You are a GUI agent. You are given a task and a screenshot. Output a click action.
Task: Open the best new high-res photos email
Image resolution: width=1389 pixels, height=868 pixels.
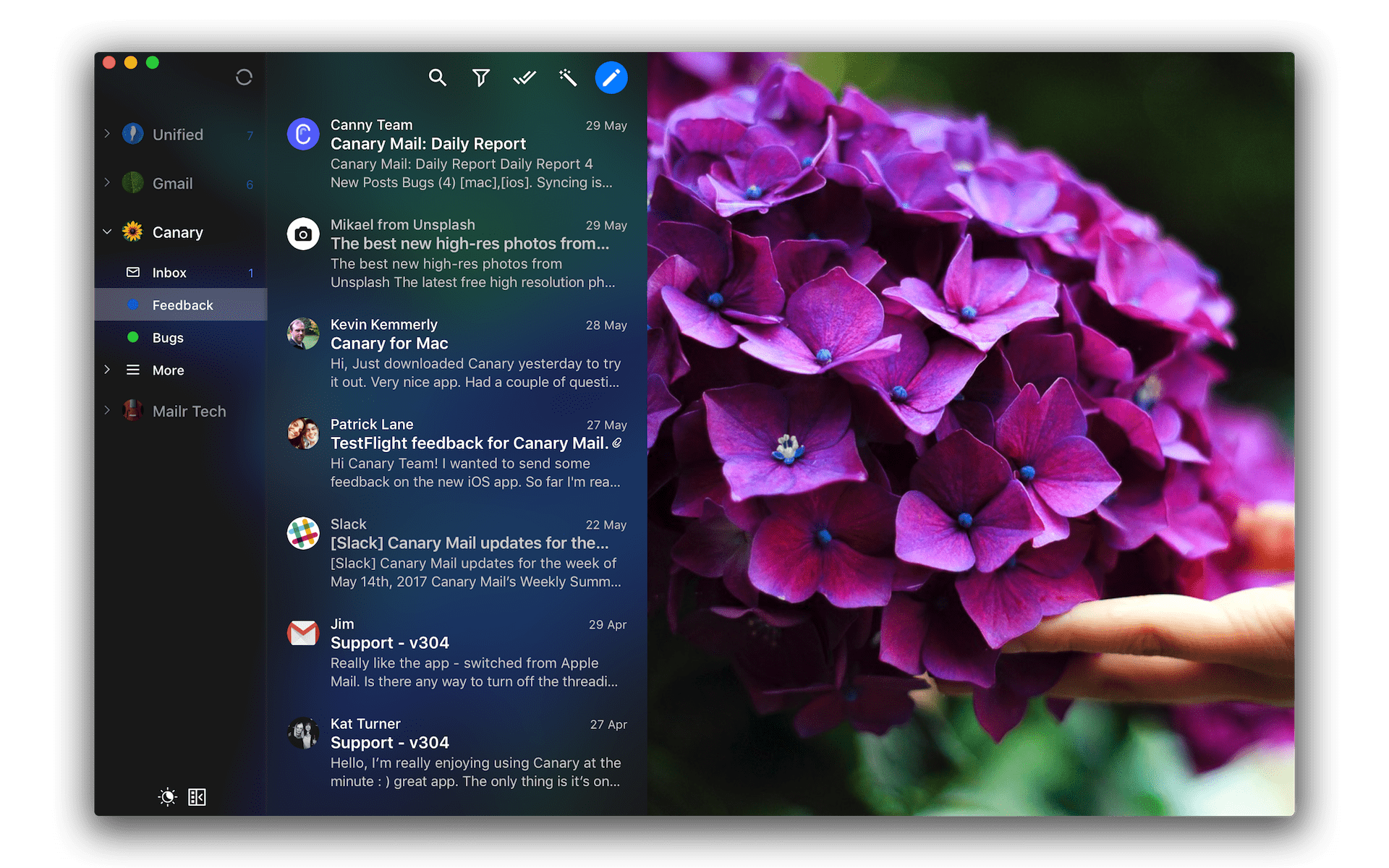tap(456, 254)
